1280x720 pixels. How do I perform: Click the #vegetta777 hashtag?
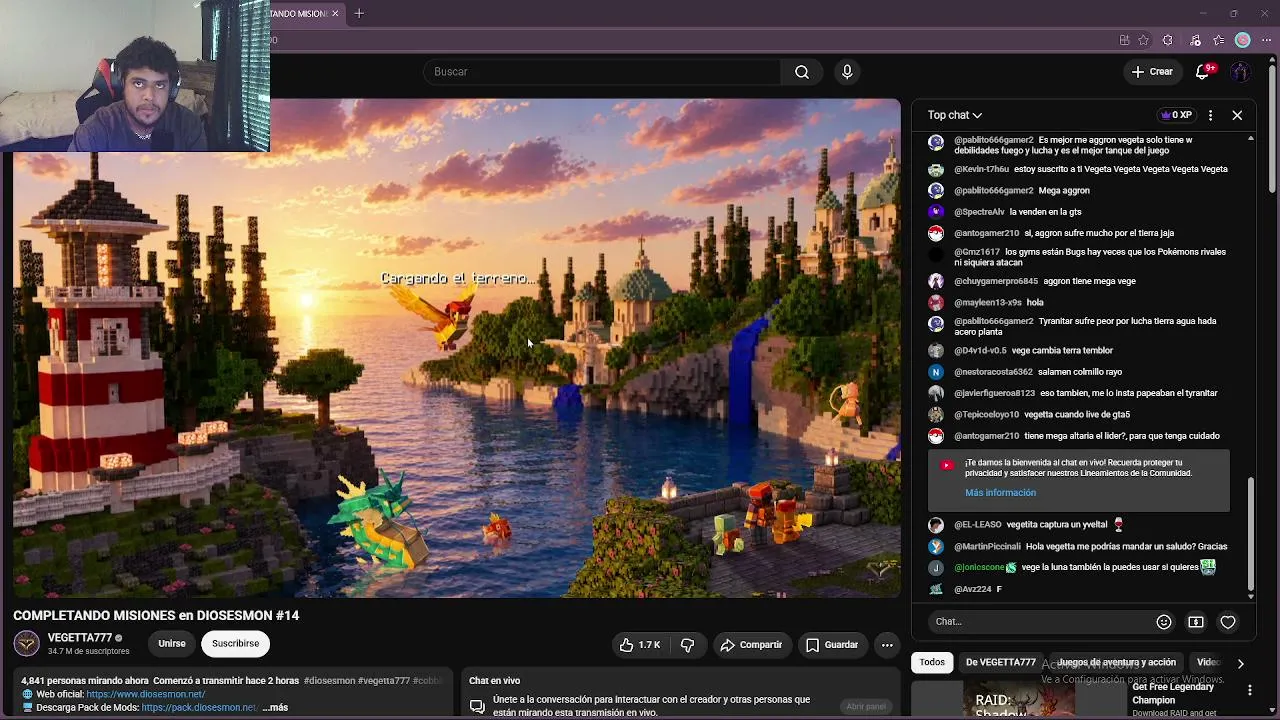coord(384,681)
